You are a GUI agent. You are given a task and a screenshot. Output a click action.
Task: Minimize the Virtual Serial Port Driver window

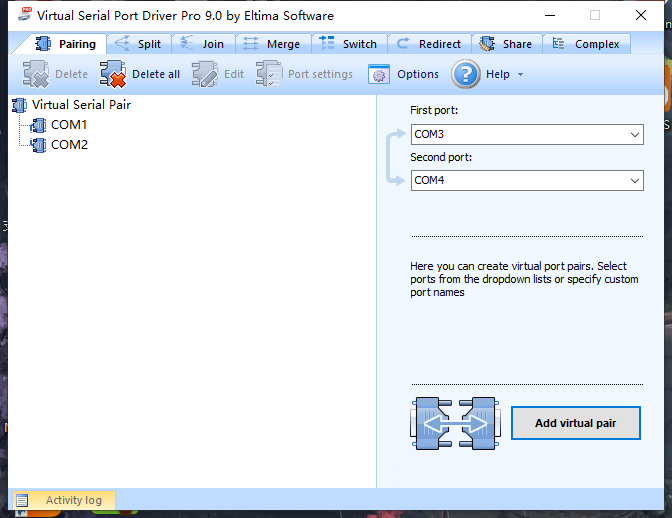(x=550, y=15)
